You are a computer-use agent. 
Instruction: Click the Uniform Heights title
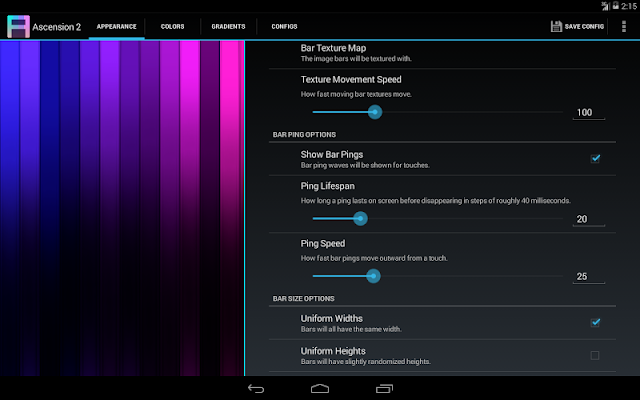(x=333, y=351)
